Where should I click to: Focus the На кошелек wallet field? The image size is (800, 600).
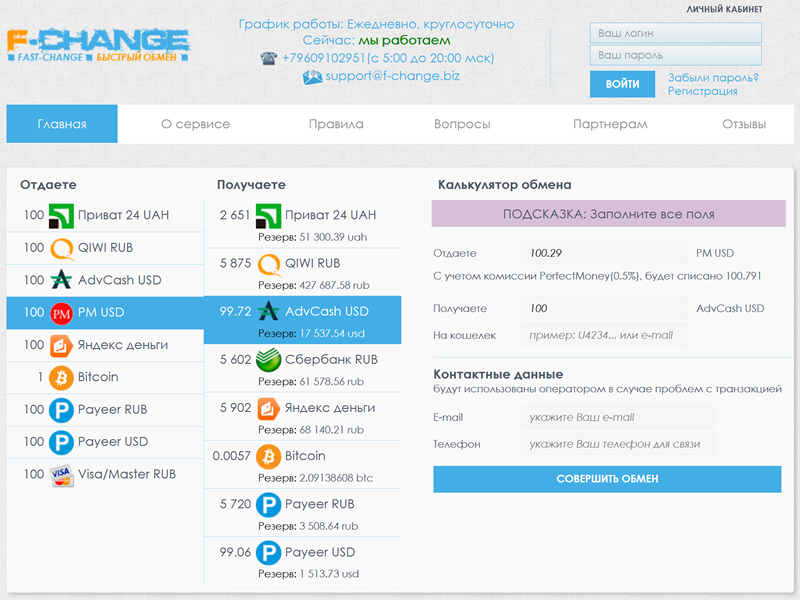click(x=604, y=335)
